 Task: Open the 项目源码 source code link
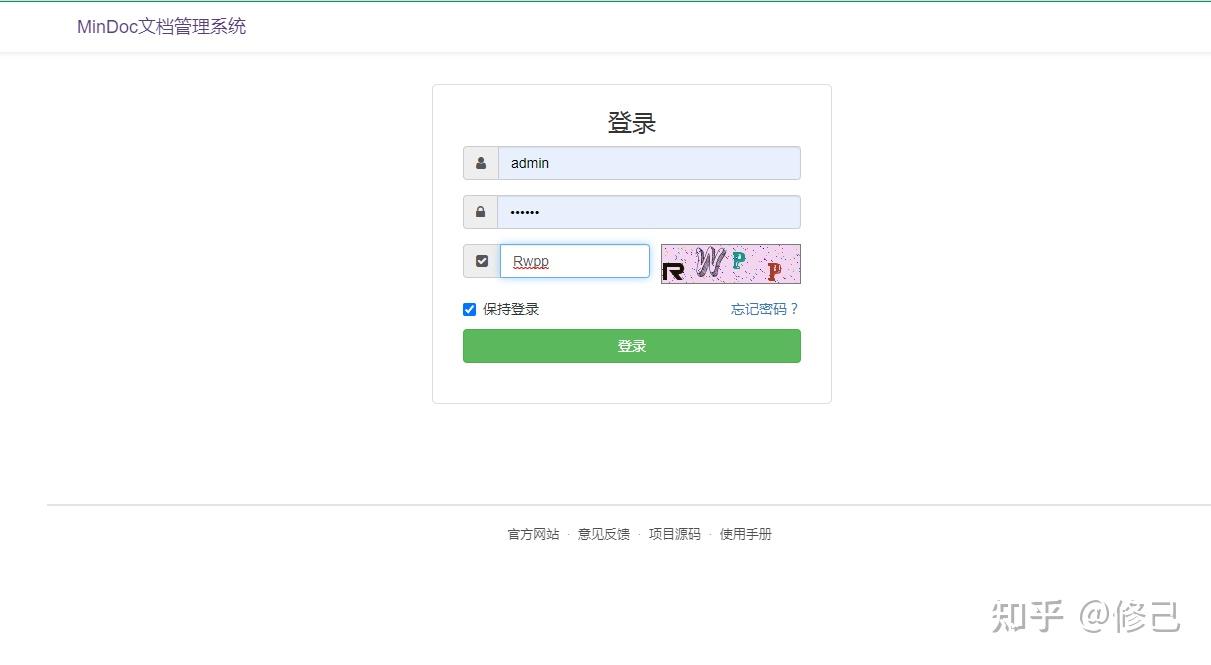click(x=674, y=534)
